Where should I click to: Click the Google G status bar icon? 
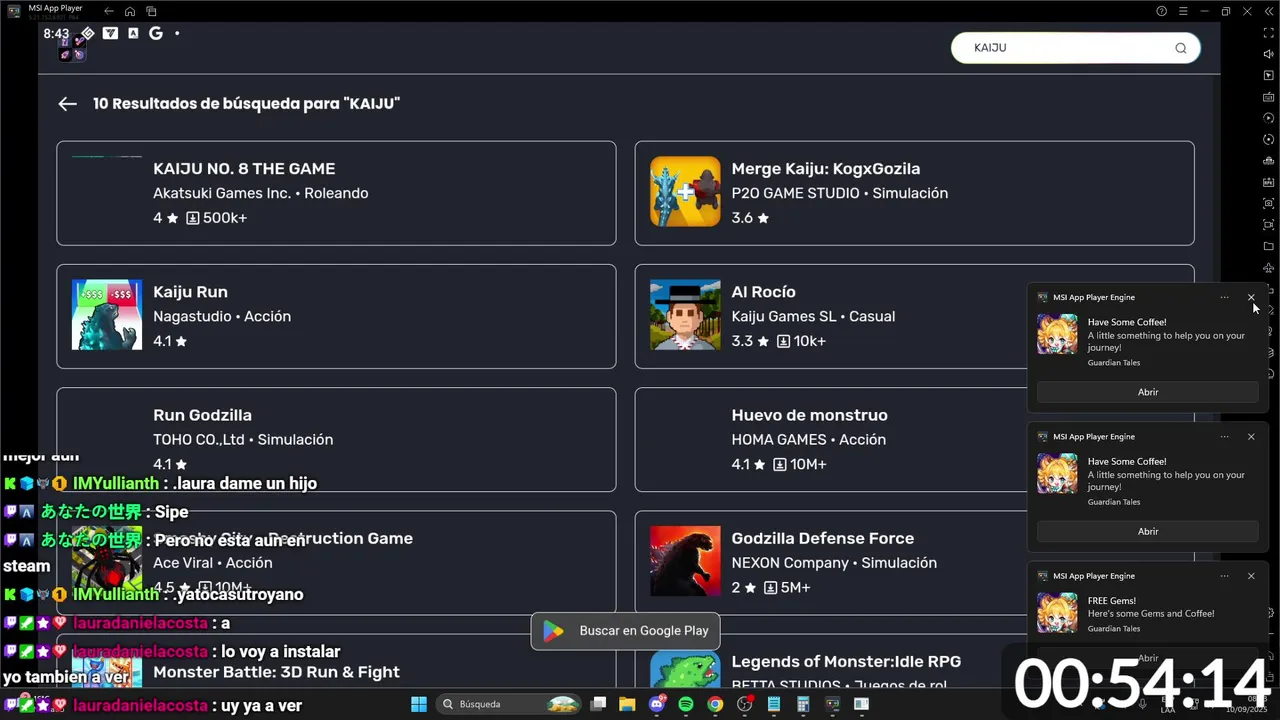[x=156, y=33]
